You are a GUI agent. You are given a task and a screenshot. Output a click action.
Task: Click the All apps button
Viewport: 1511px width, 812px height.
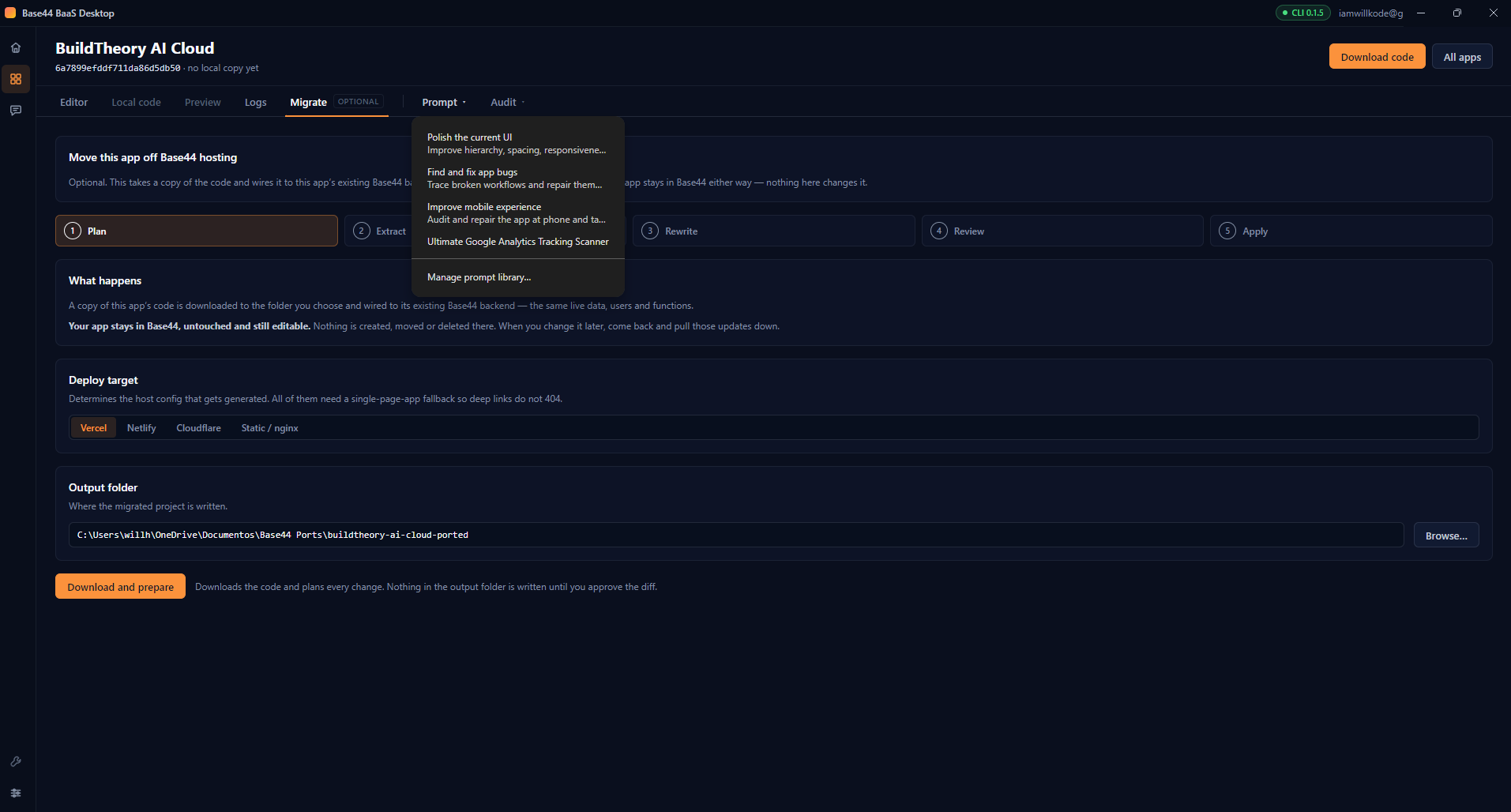(x=1462, y=57)
